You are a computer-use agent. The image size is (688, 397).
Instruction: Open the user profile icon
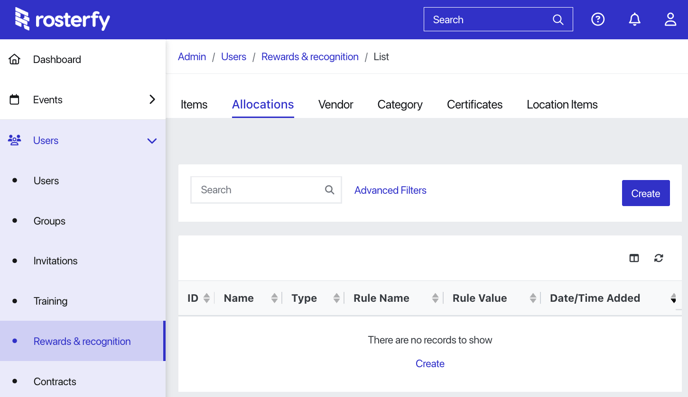[670, 19]
